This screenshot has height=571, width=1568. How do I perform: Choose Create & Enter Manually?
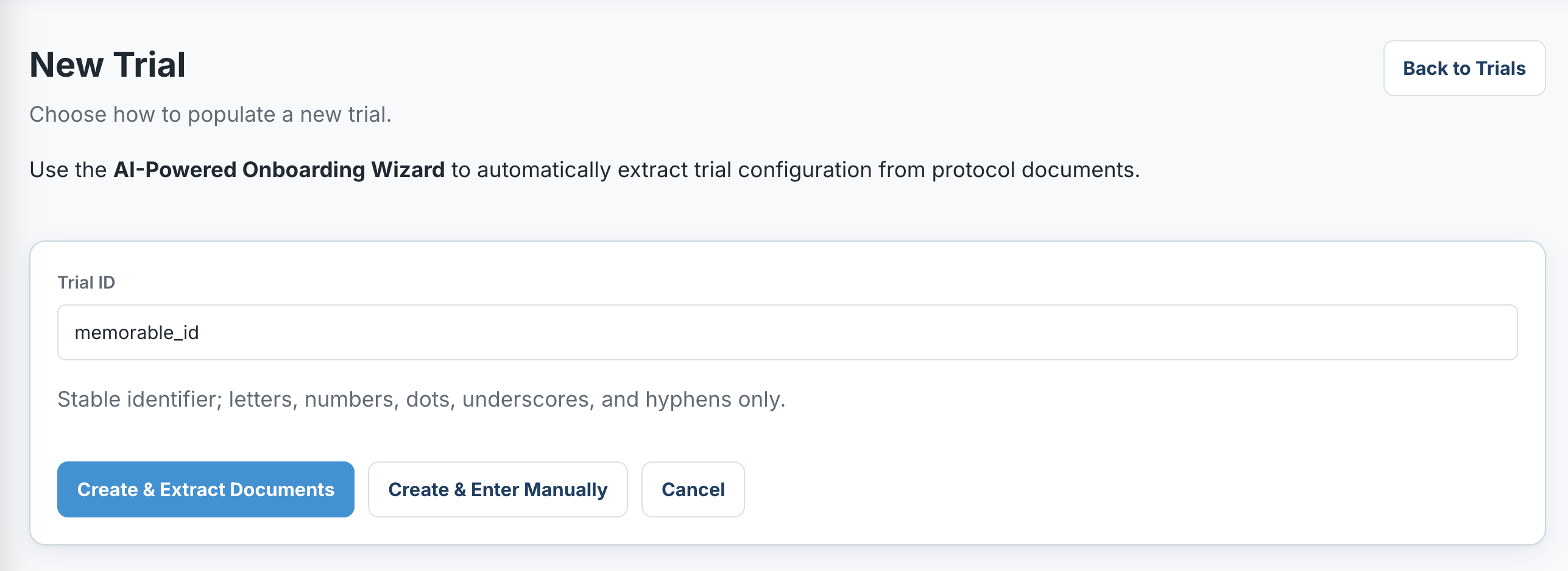pyautogui.click(x=498, y=489)
